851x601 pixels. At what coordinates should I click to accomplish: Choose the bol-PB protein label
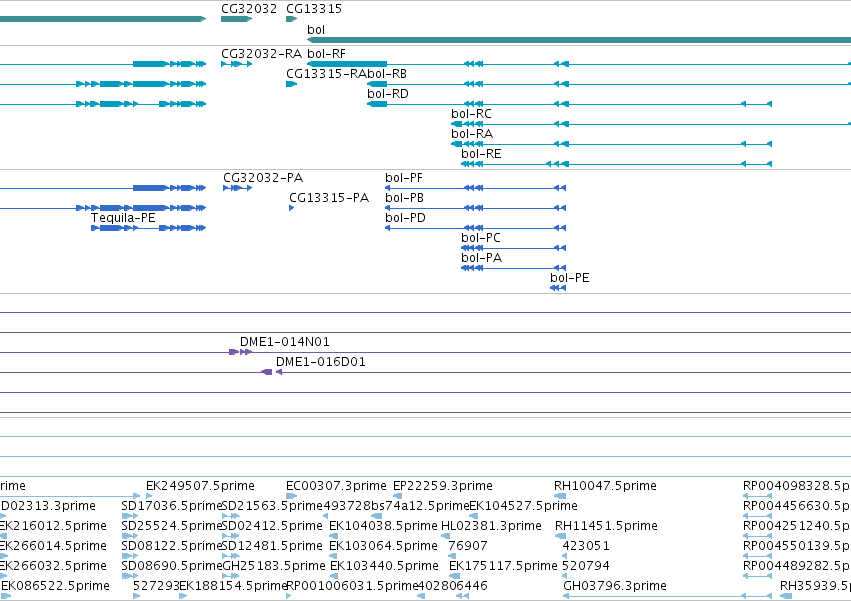404,198
